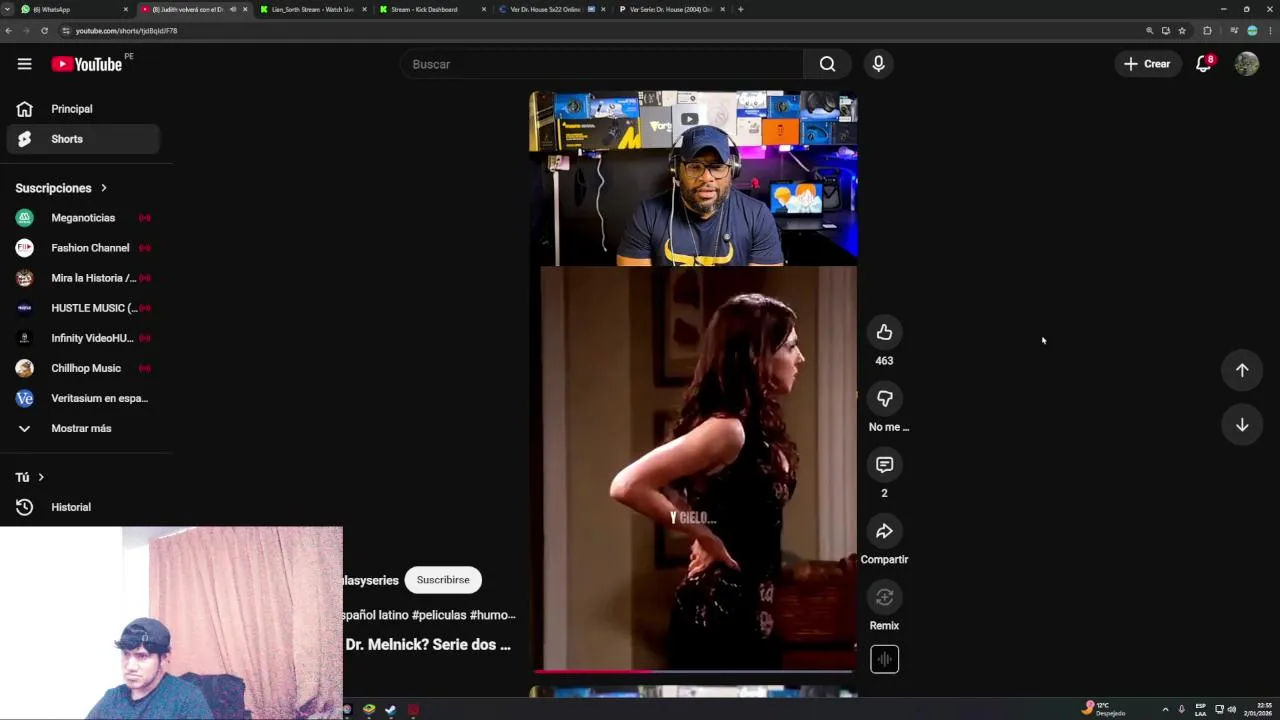The image size is (1280, 720).
Task: Open browser extensions puzzle icon
Action: pyautogui.click(x=1207, y=31)
